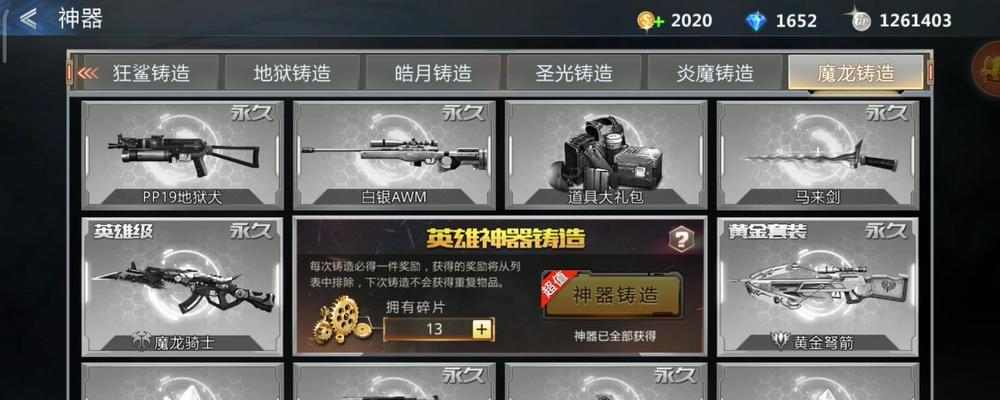Open the 道具大礼包 item card
Viewport: 1000px width, 400px height.
pyautogui.click(x=606, y=155)
